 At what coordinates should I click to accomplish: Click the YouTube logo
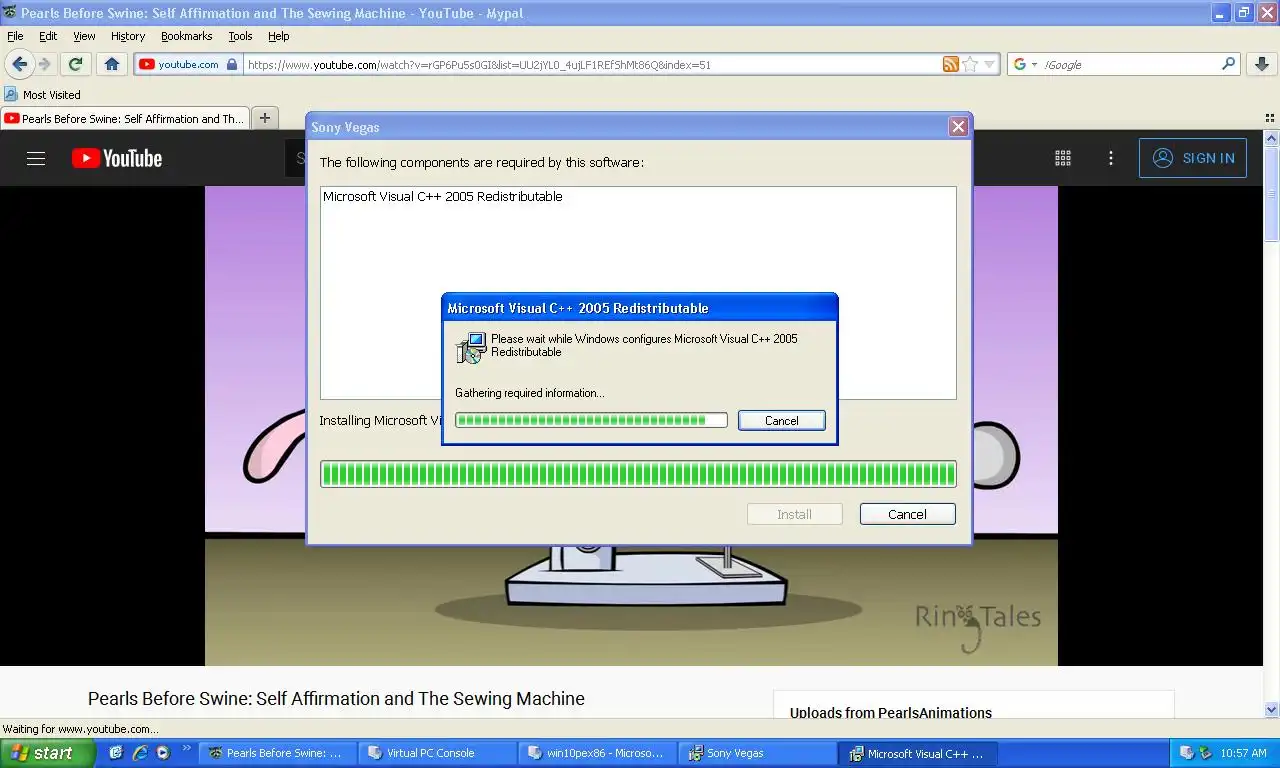coord(116,158)
